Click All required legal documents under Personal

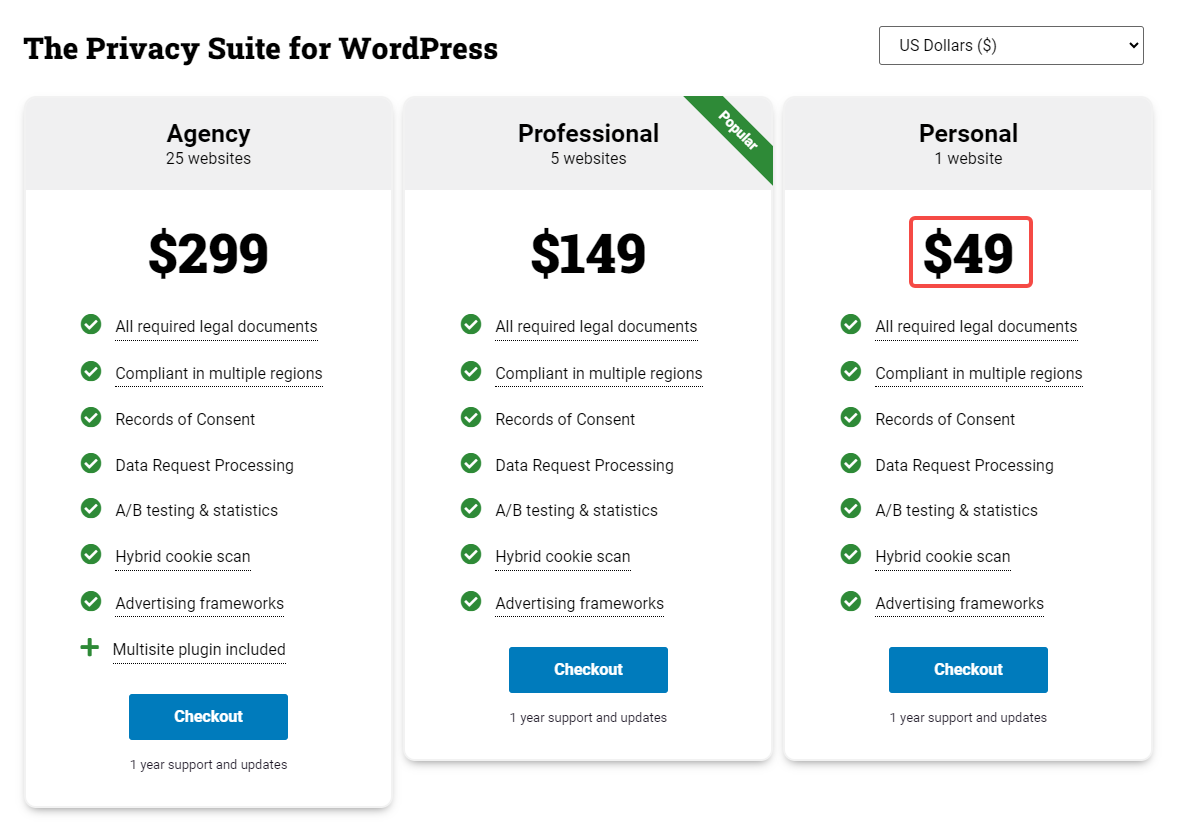(976, 327)
